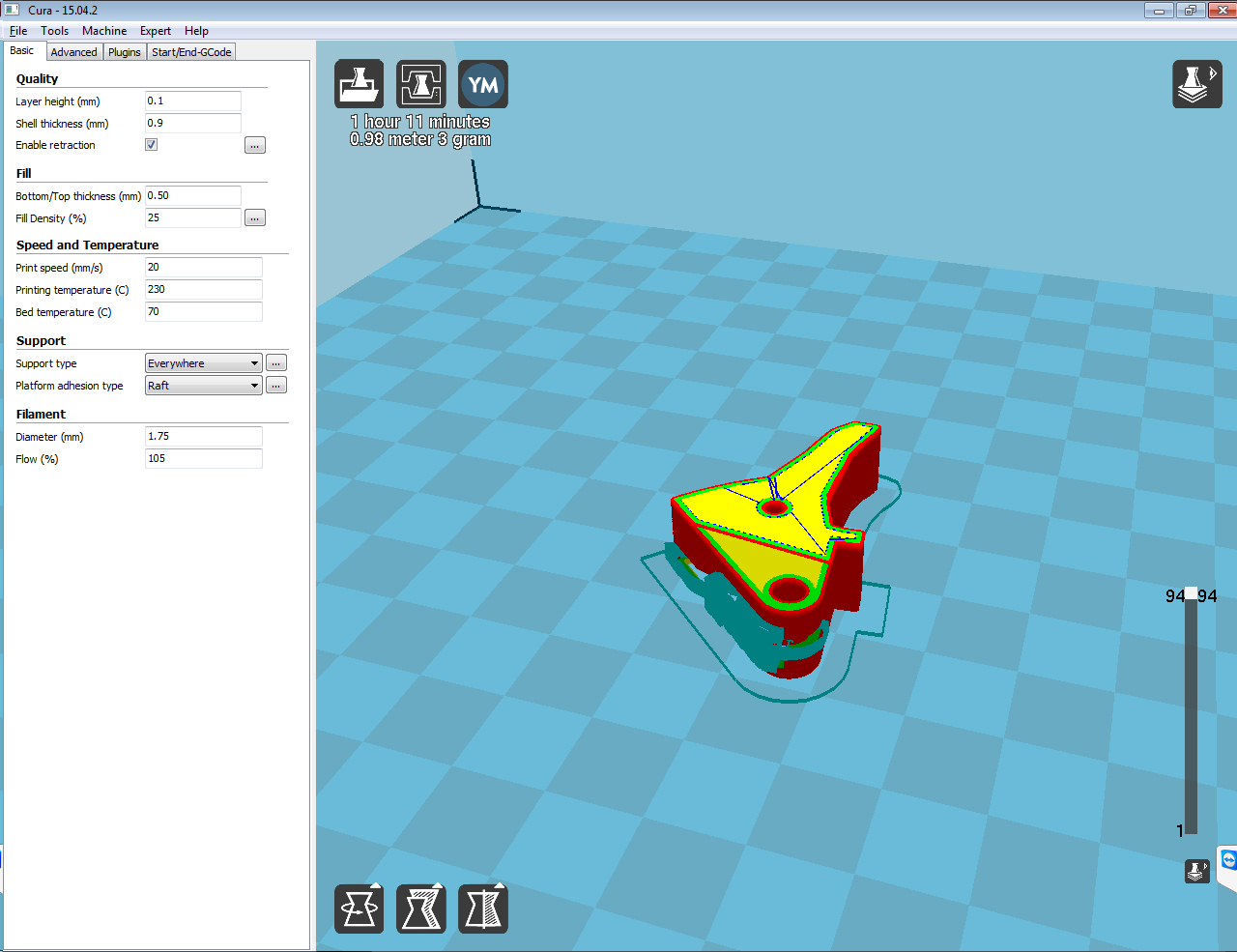Screen dimensions: 1237x952
Task: Open Fill Density extra settings button
Action: pos(255,218)
